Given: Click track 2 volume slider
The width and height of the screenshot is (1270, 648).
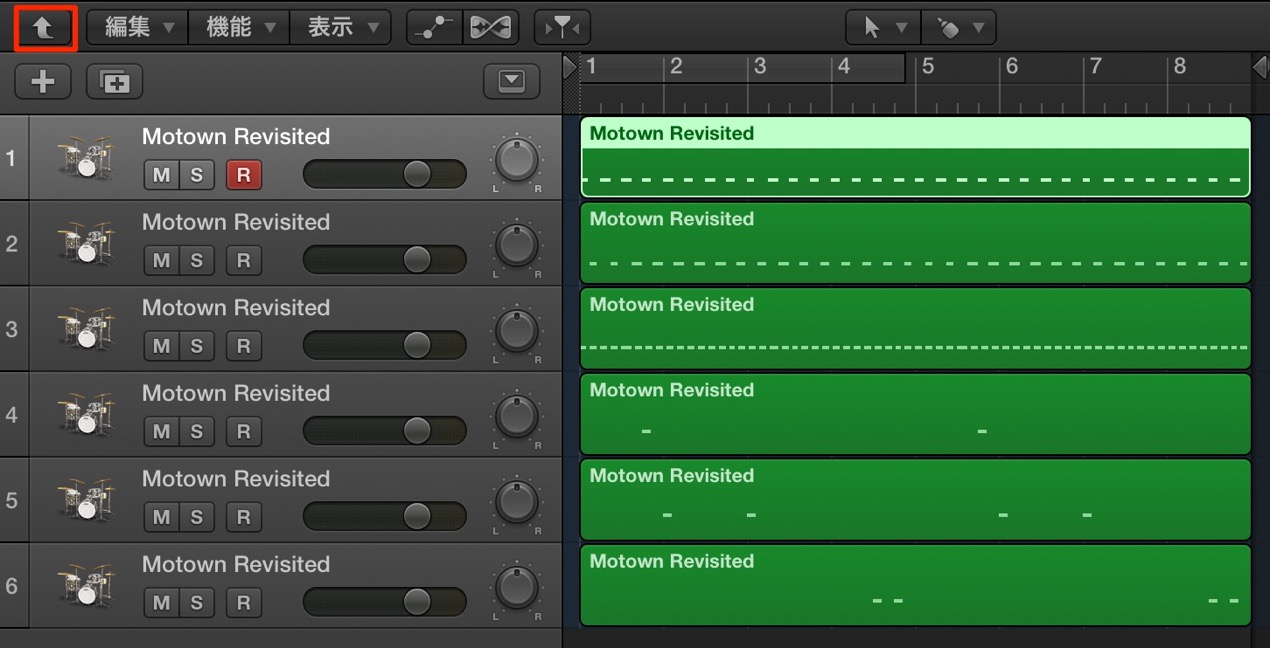Looking at the screenshot, I should click(385, 260).
